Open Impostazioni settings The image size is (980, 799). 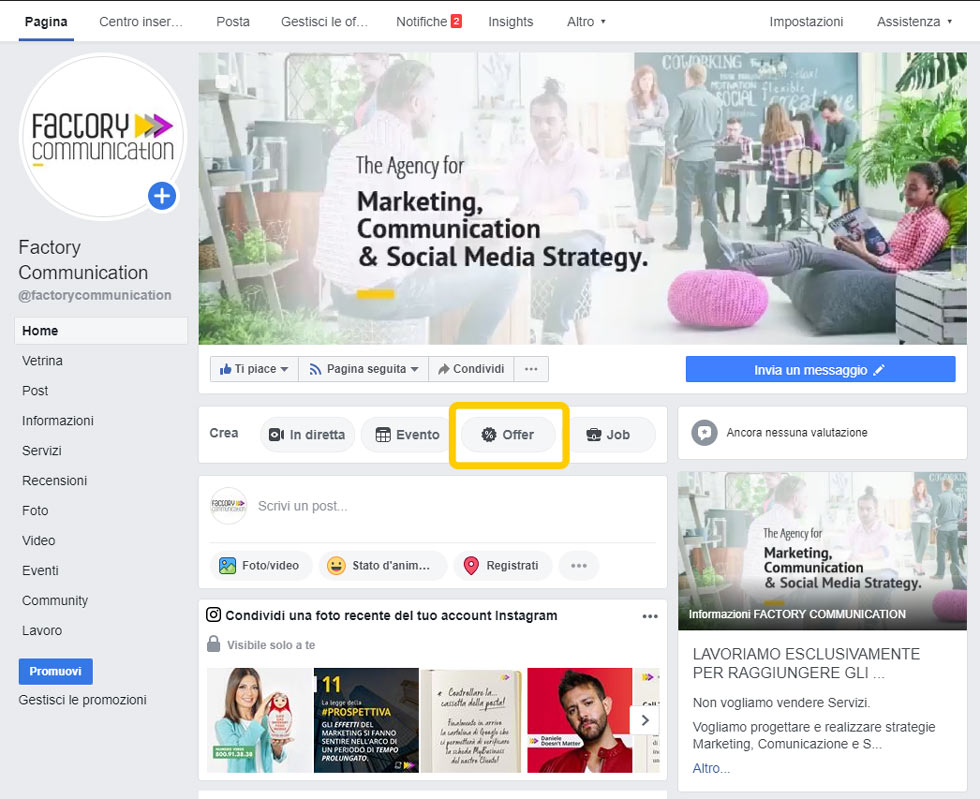tap(806, 21)
